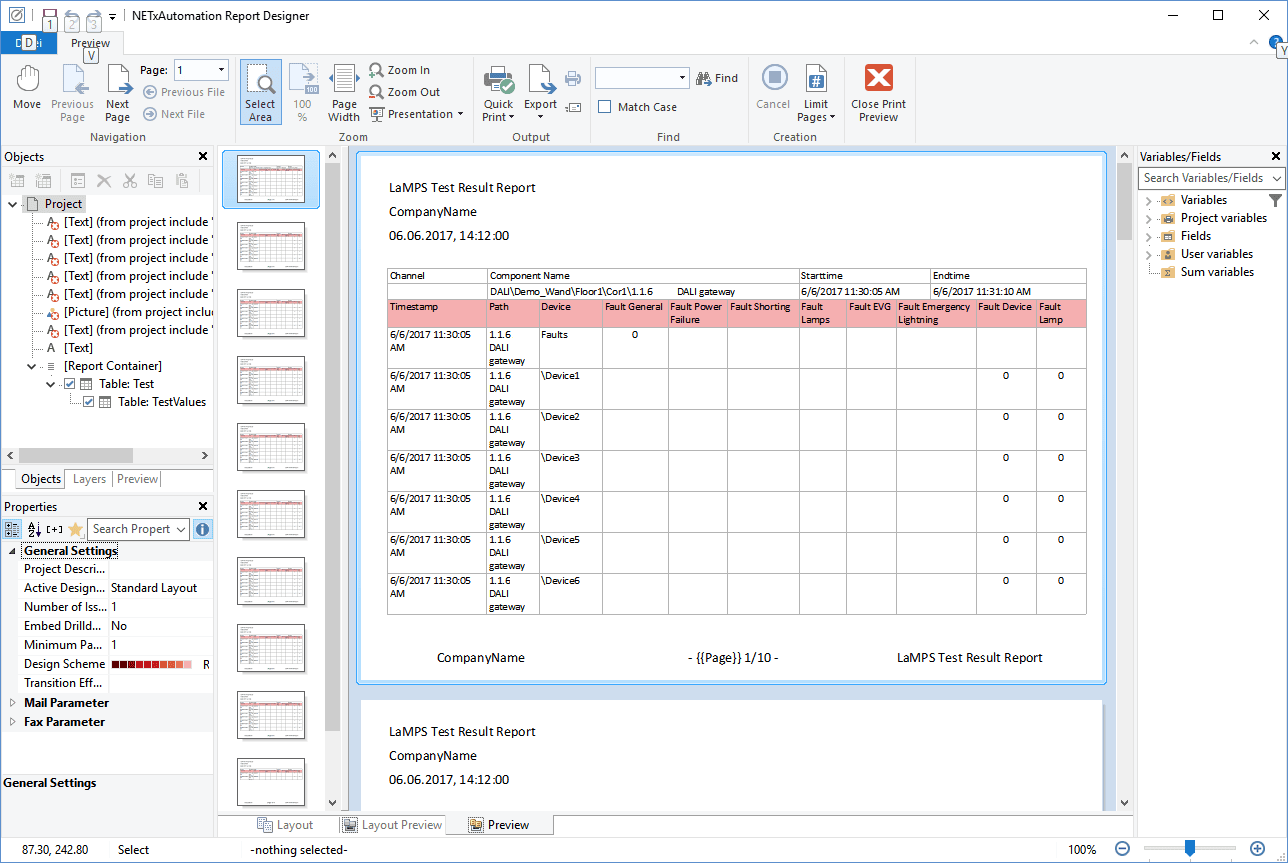
Task: Switch to the Layout Preview tab
Action: 391,825
